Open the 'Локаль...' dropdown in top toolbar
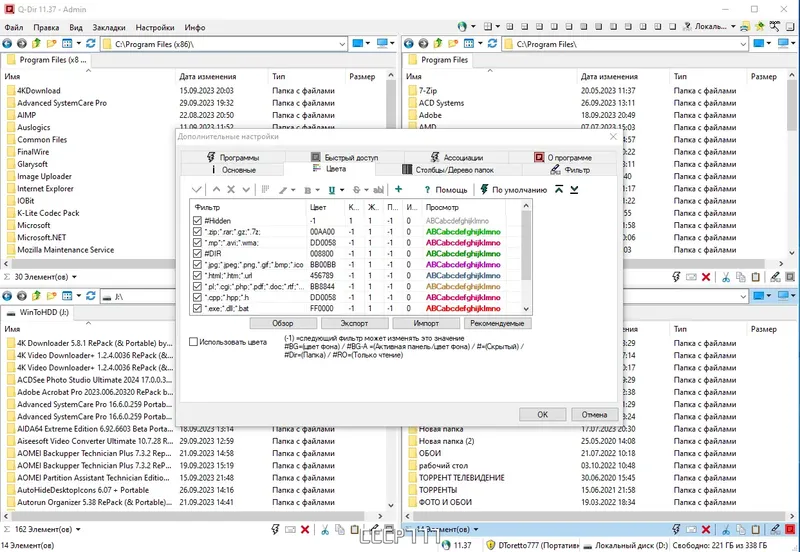The height and width of the screenshot is (552, 800). click(734, 26)
